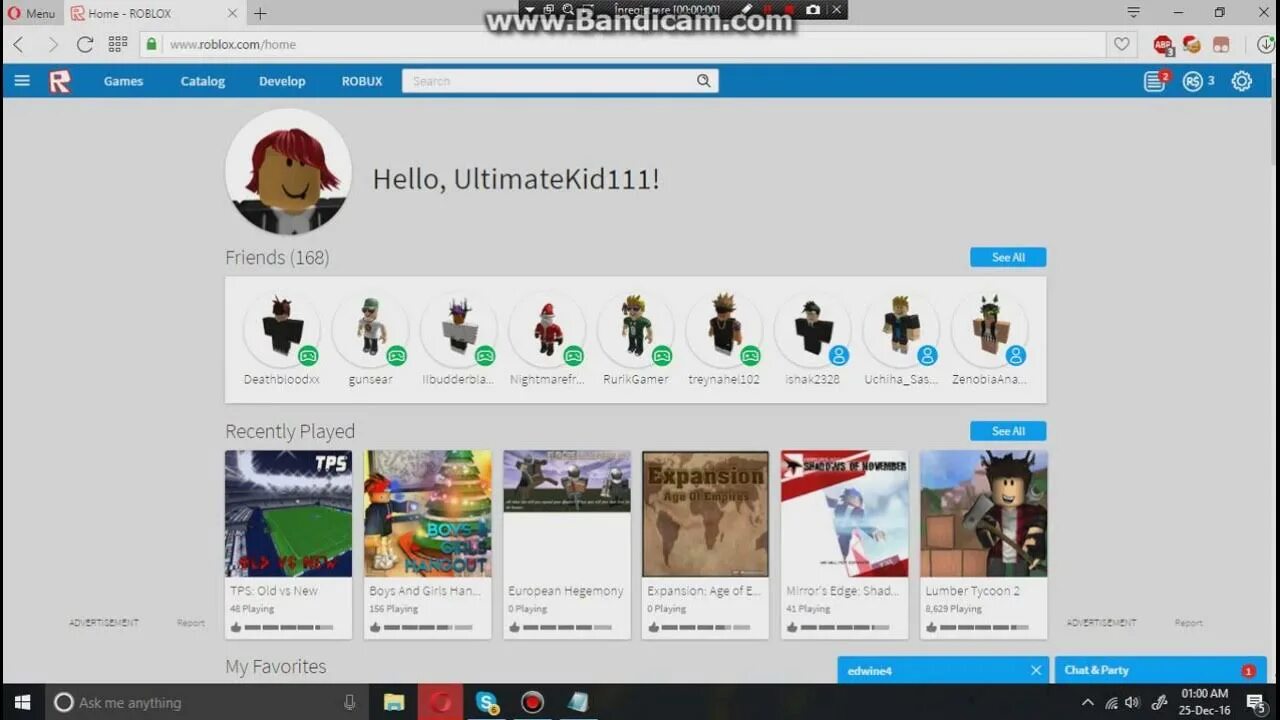
Task: Open Expansion: Age of Empires game thumbnail
Action: pos(705,513)
